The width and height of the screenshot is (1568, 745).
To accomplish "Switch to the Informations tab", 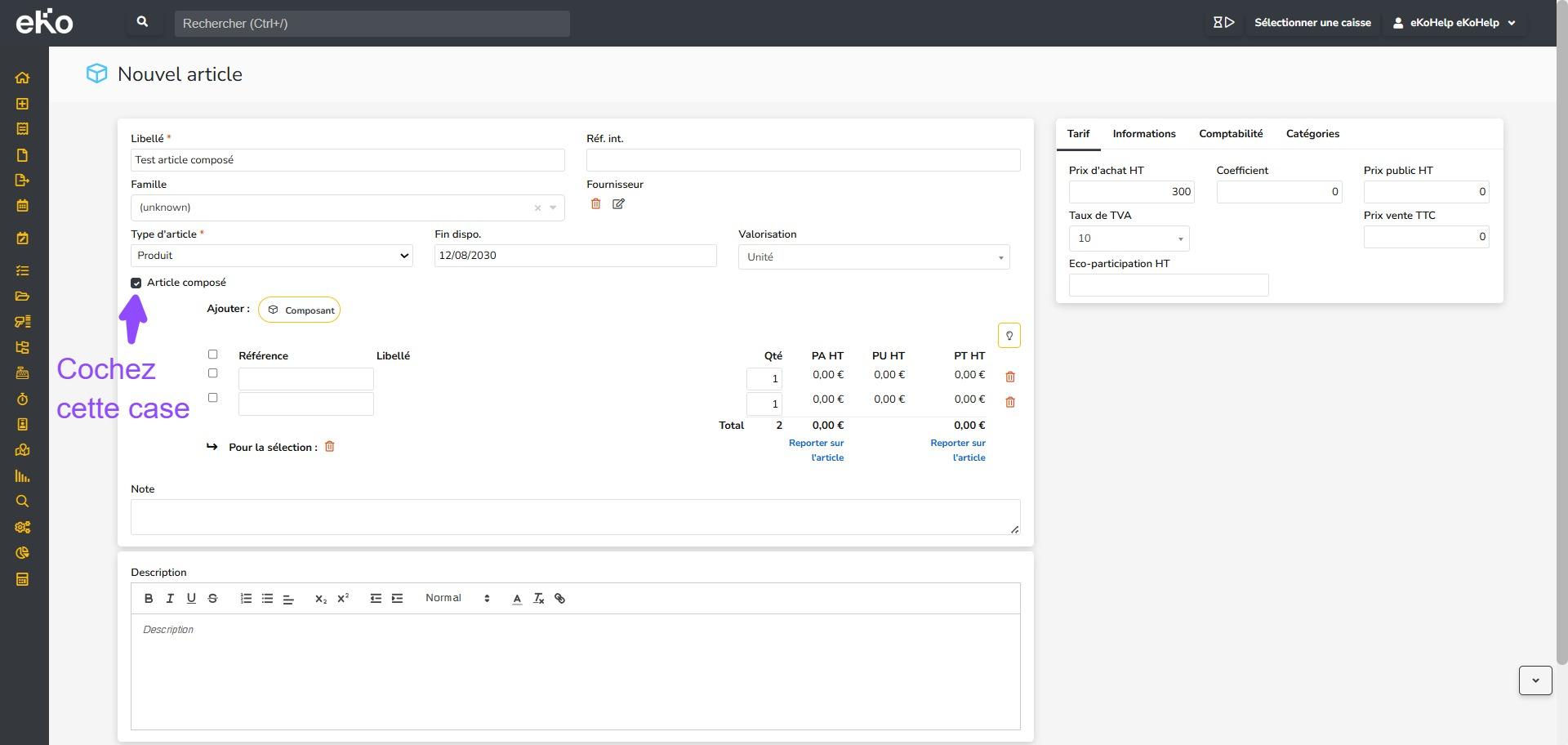I will coord(1143,134).
